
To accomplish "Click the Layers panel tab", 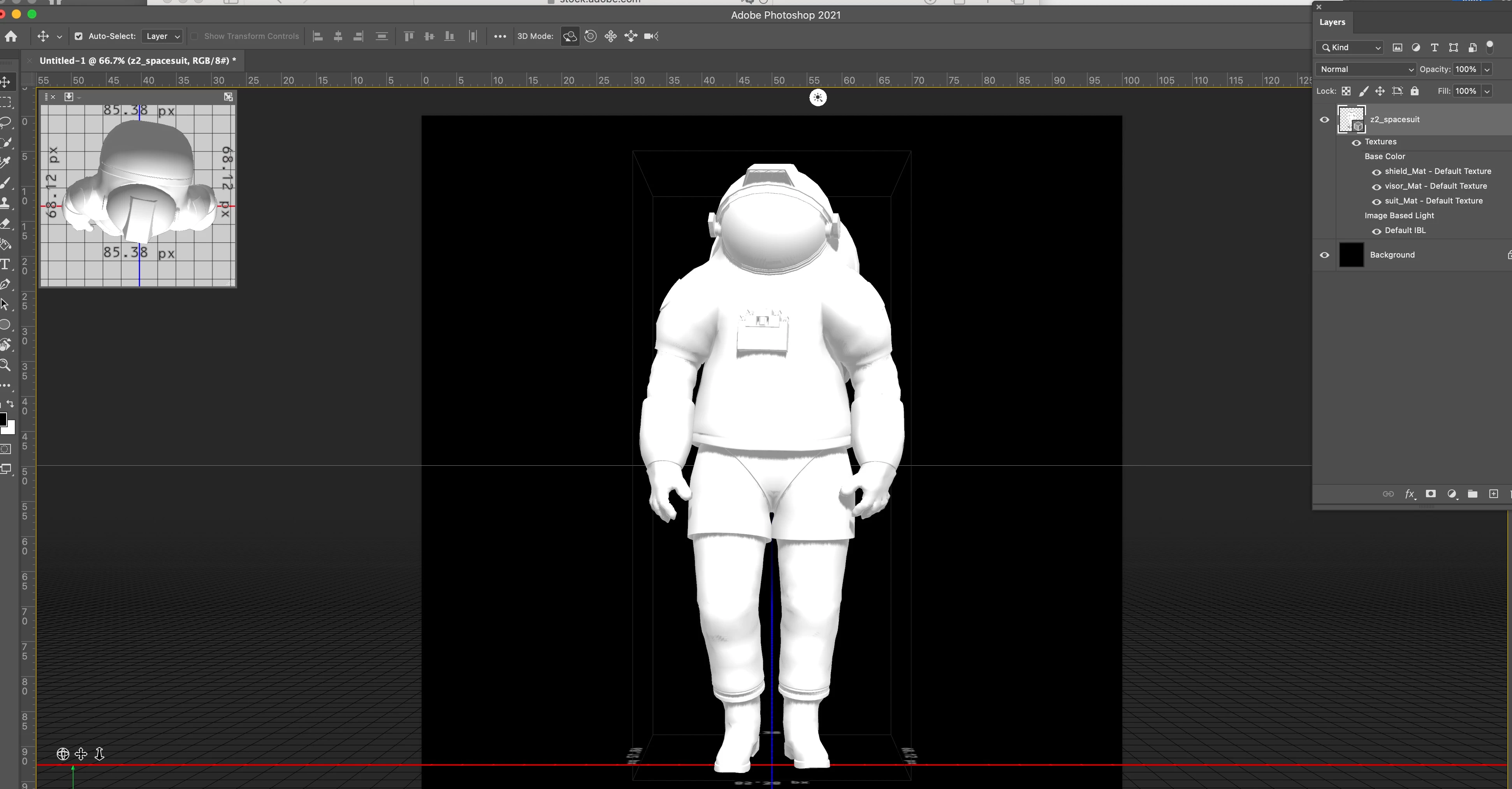I will tap(1332, 22).
